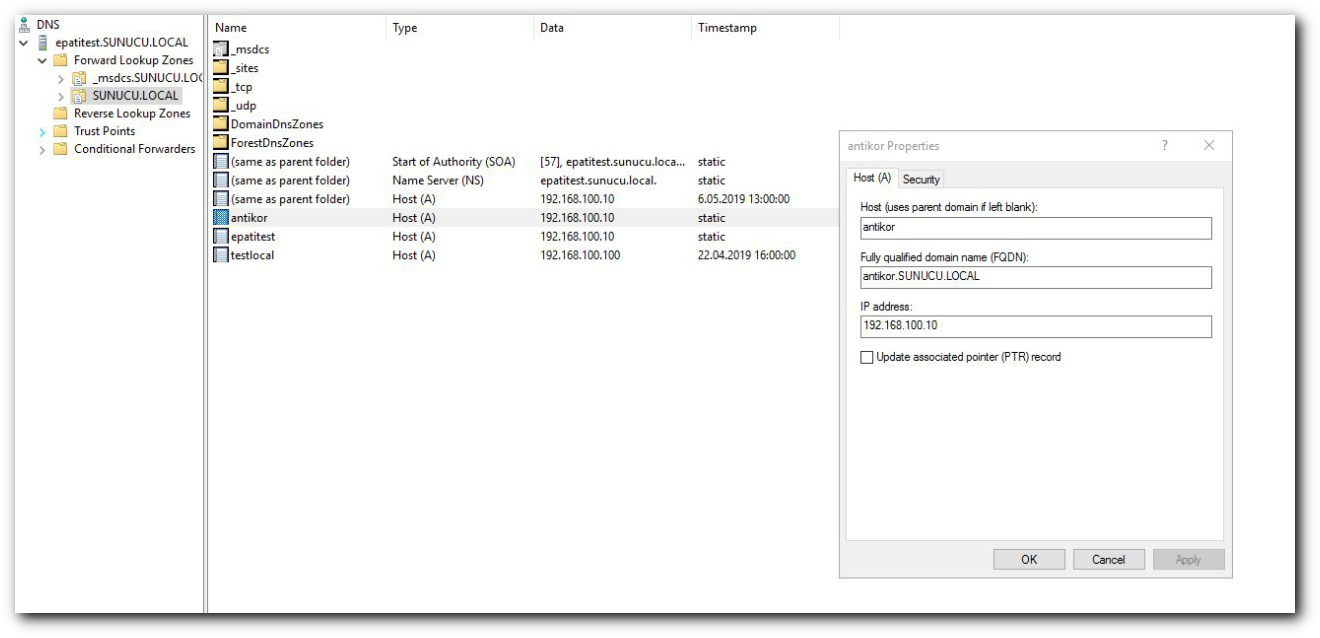
Task: Click the SUNUCU.LOCAL zone icon in the tree
Action: pos(79,96)
